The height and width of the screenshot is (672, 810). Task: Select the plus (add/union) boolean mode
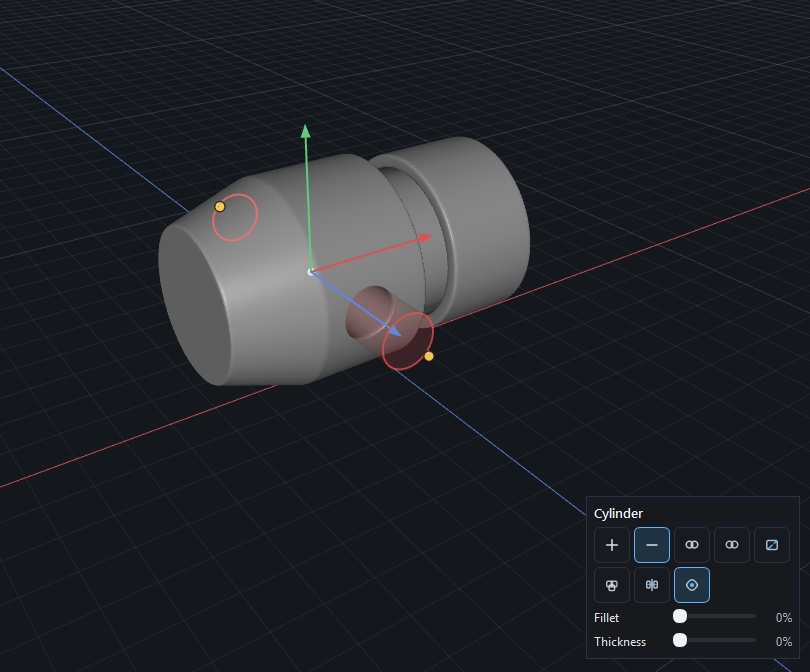(612, 545)
